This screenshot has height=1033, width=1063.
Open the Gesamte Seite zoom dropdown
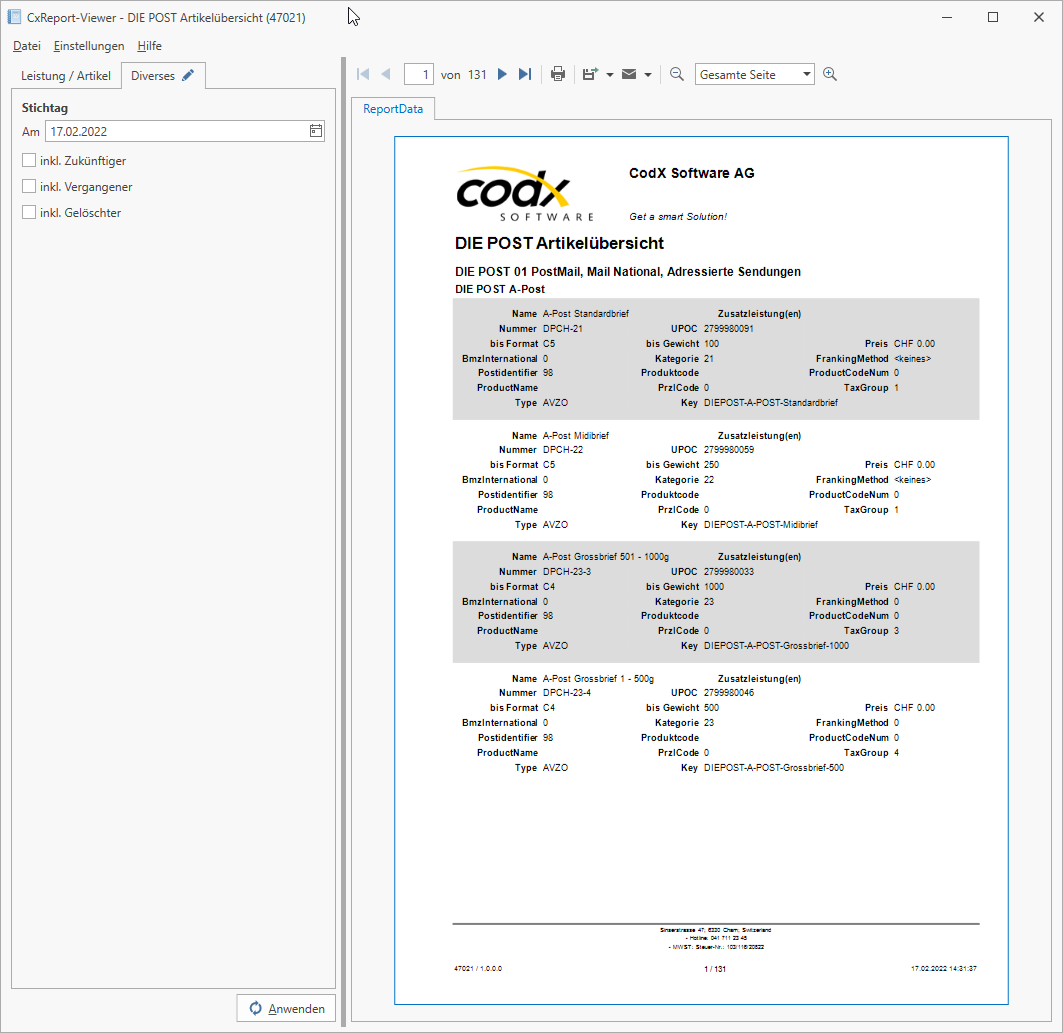[x=755, y=75]
